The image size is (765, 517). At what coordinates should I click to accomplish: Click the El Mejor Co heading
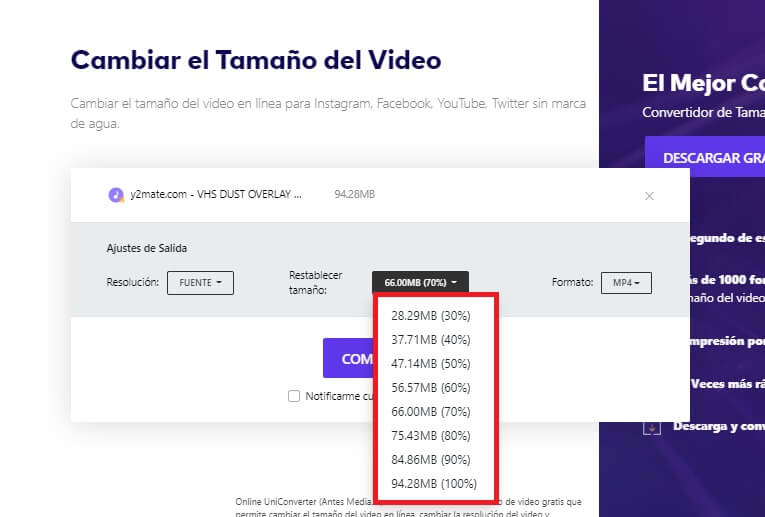point(704,83)
